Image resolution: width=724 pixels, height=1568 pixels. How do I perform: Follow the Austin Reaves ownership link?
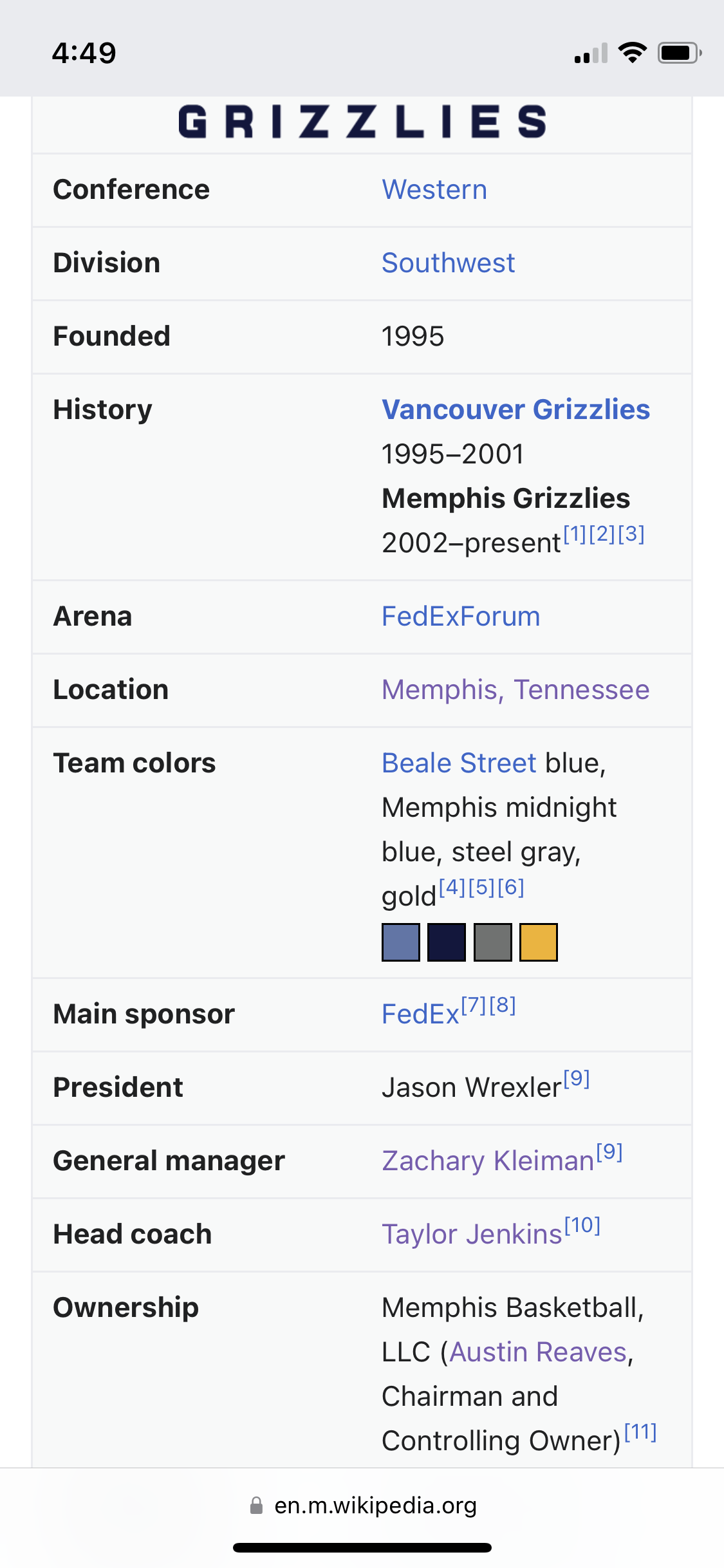point(538,1352)
